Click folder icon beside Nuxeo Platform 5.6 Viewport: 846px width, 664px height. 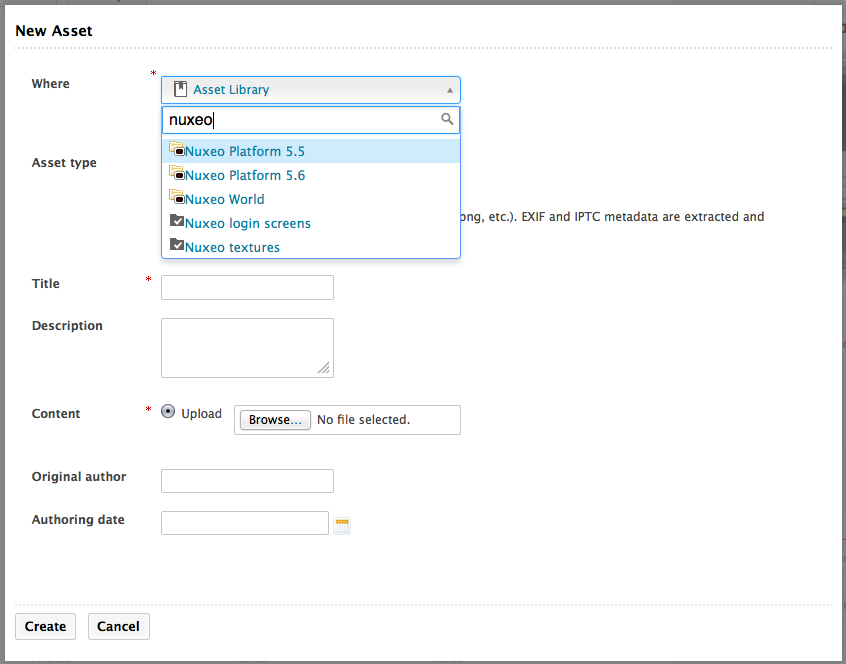pyautogui.click(x=177, y=173)
